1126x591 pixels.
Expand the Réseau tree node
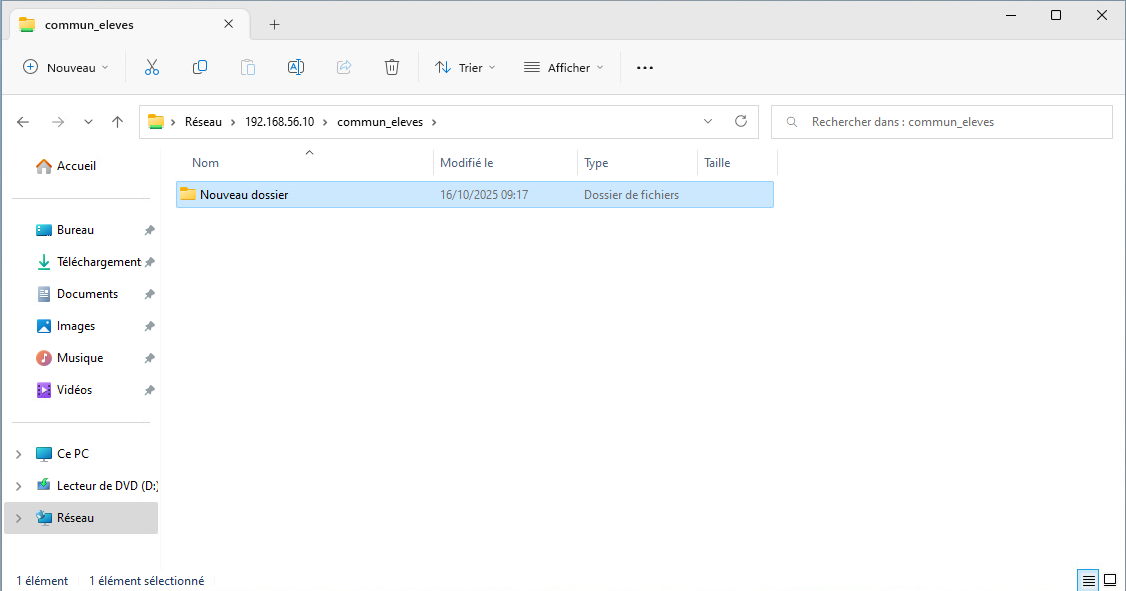coord(18,518)
